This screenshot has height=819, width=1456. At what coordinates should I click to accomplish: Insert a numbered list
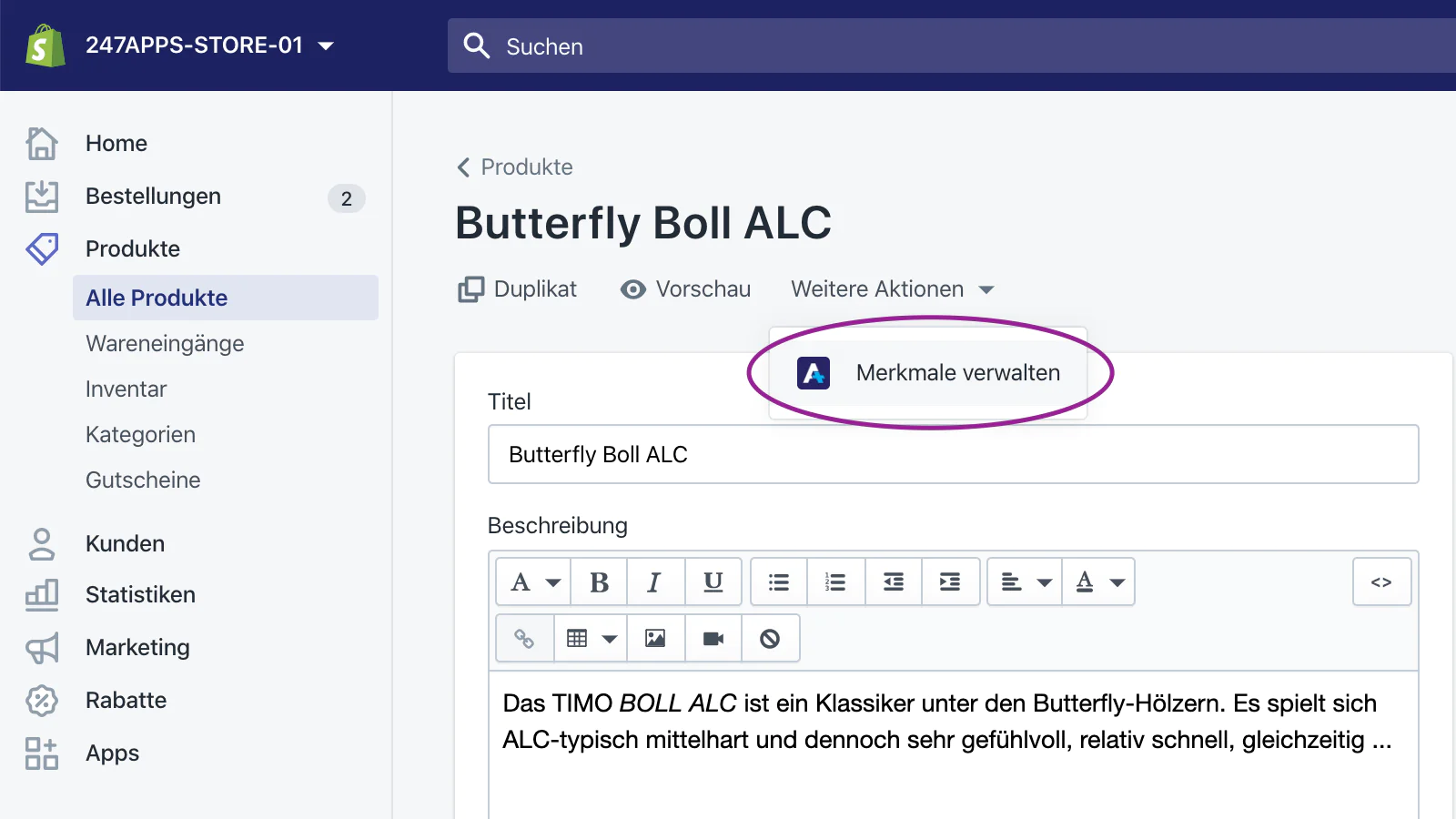pos(835,582)
